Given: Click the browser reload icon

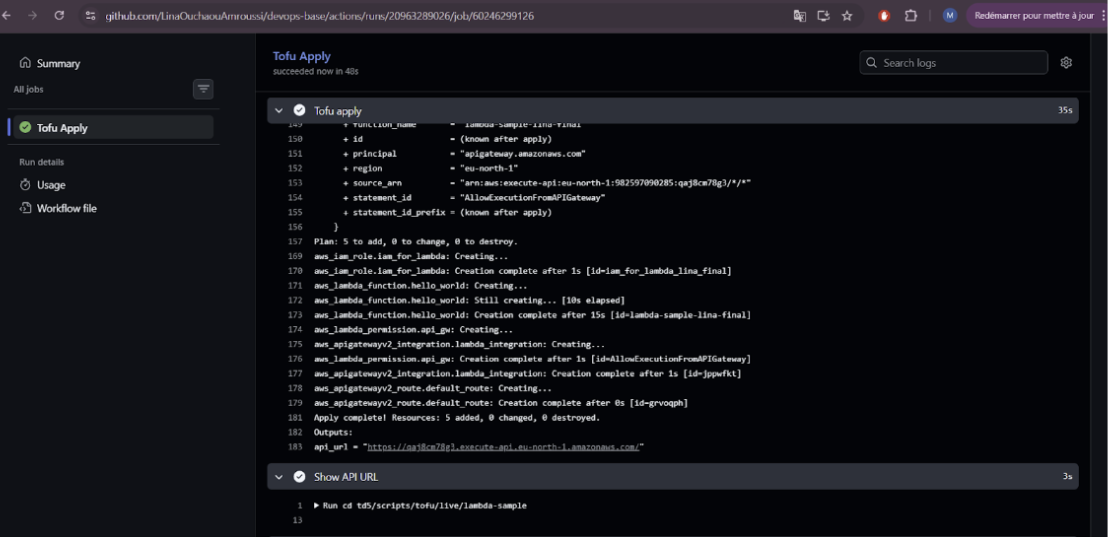Looking at the screenshot, I should coord(59,16).
